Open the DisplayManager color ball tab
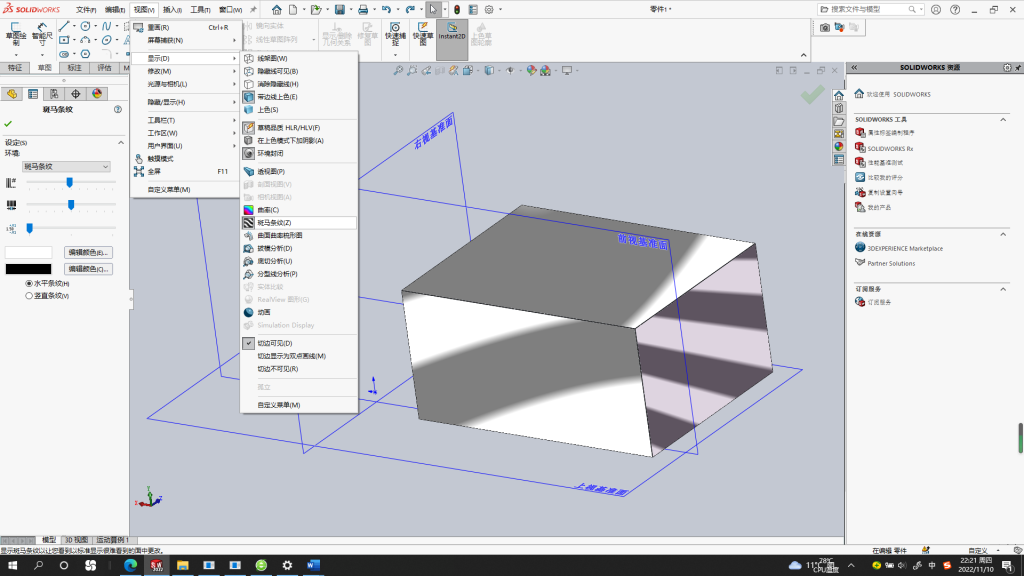 click(x=97, y=94)
